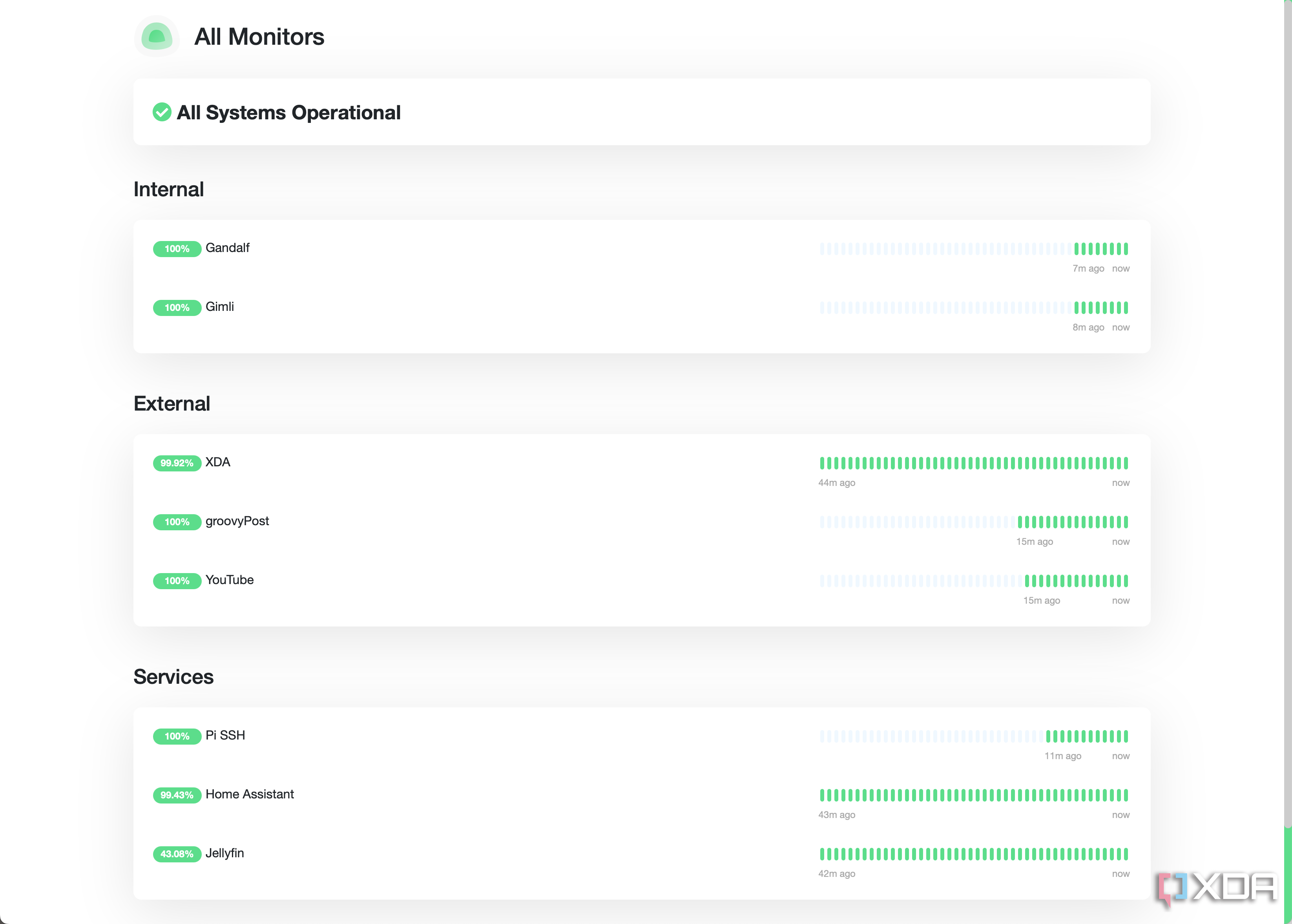
Task: Click the '7m ago' label under Gandalf
Action: (x=1088, y=268)
